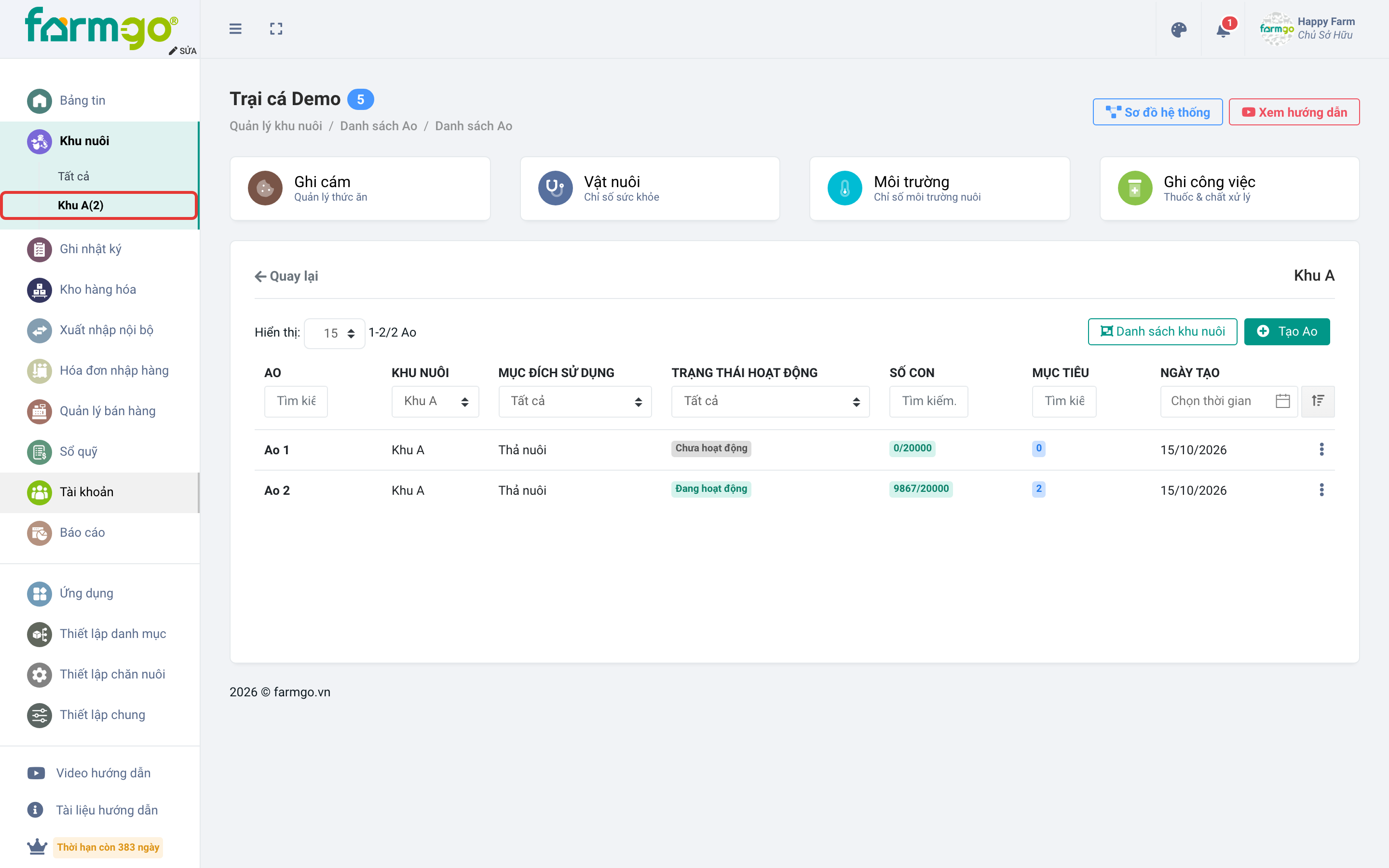Click Sơ đồ hệ thống button
The height and width of the screenshot is (868, 1389).
point(1157,112)
